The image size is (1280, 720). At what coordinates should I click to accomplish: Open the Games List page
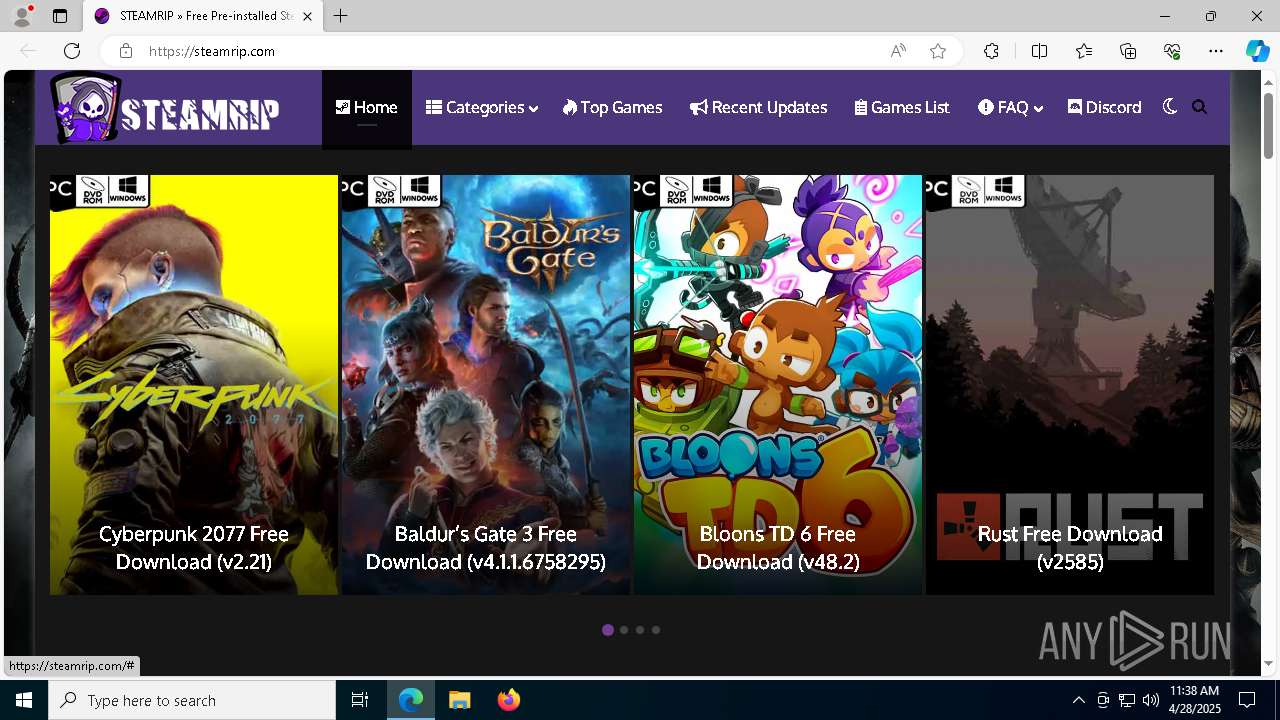902,108
